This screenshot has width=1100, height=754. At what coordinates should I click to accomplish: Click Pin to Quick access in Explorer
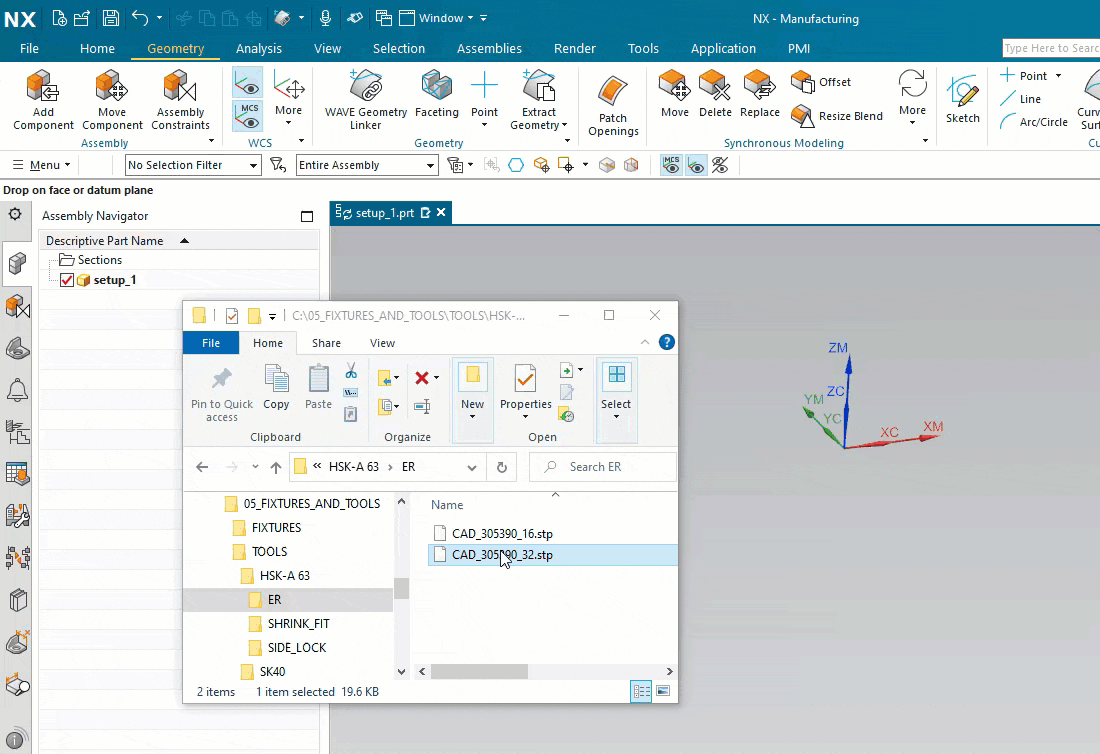222,394
